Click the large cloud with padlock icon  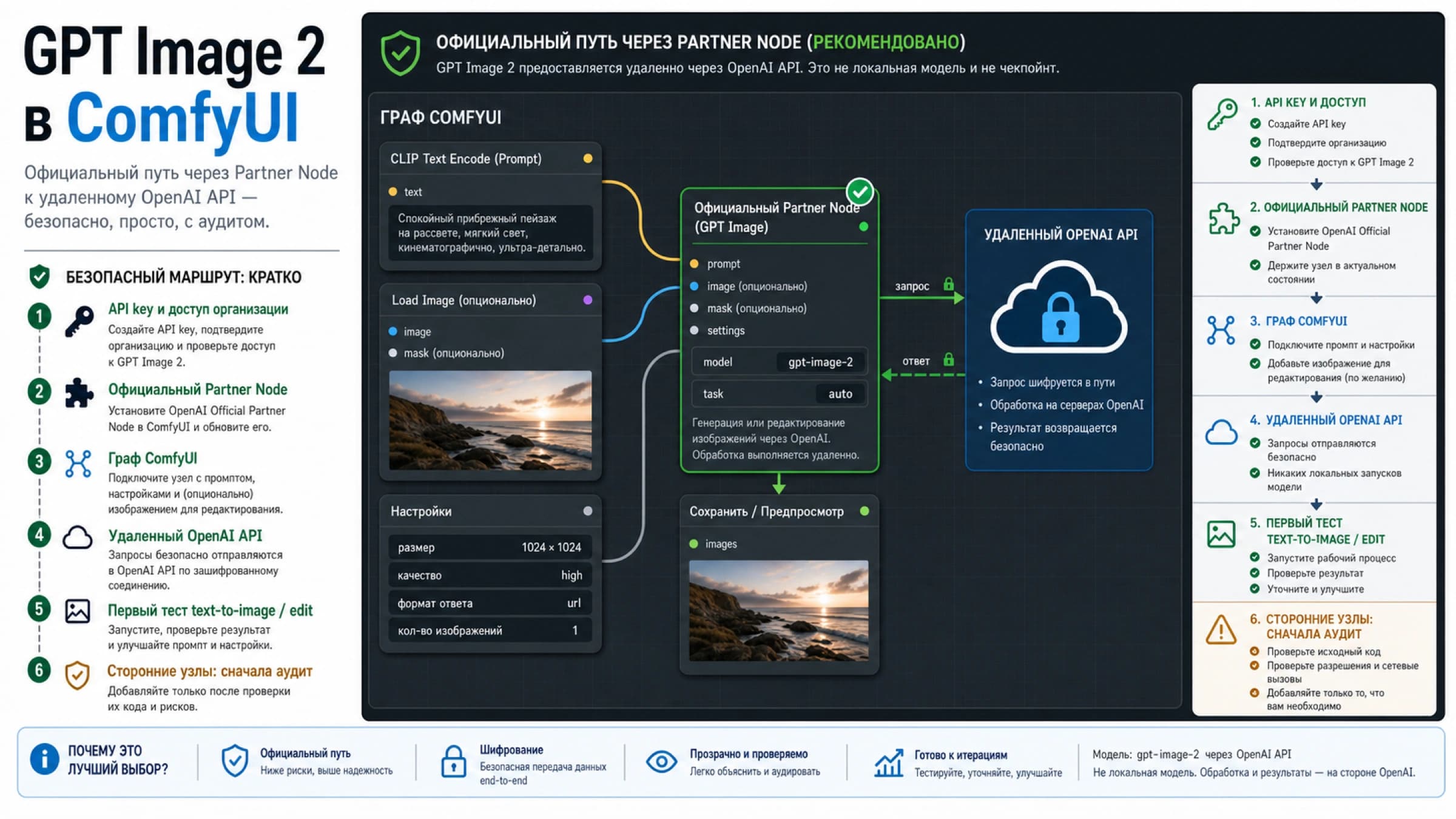click(x=1059, y=308)
